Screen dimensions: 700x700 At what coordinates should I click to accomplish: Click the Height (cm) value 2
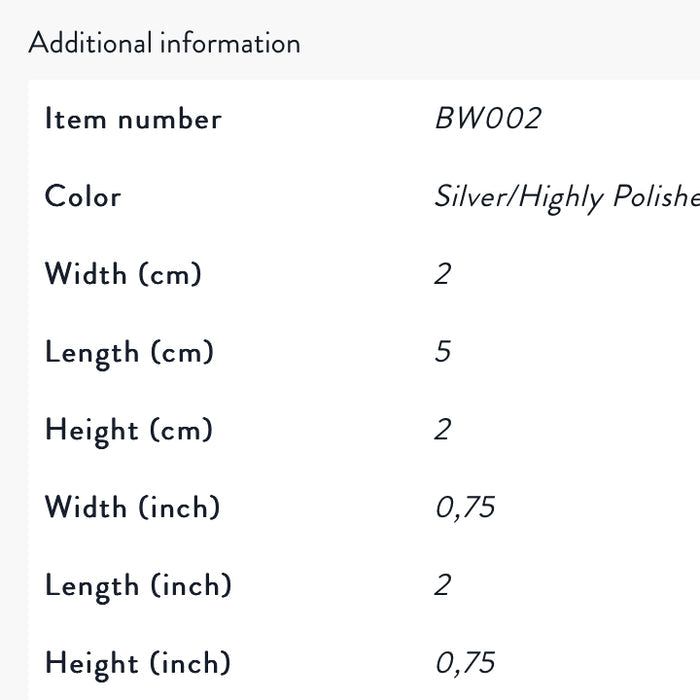[x=442, y=429]
